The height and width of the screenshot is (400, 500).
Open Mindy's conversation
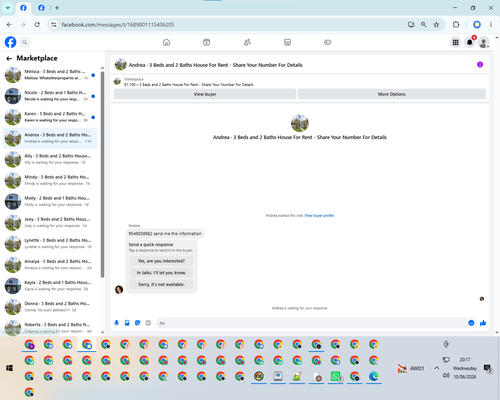50,180
